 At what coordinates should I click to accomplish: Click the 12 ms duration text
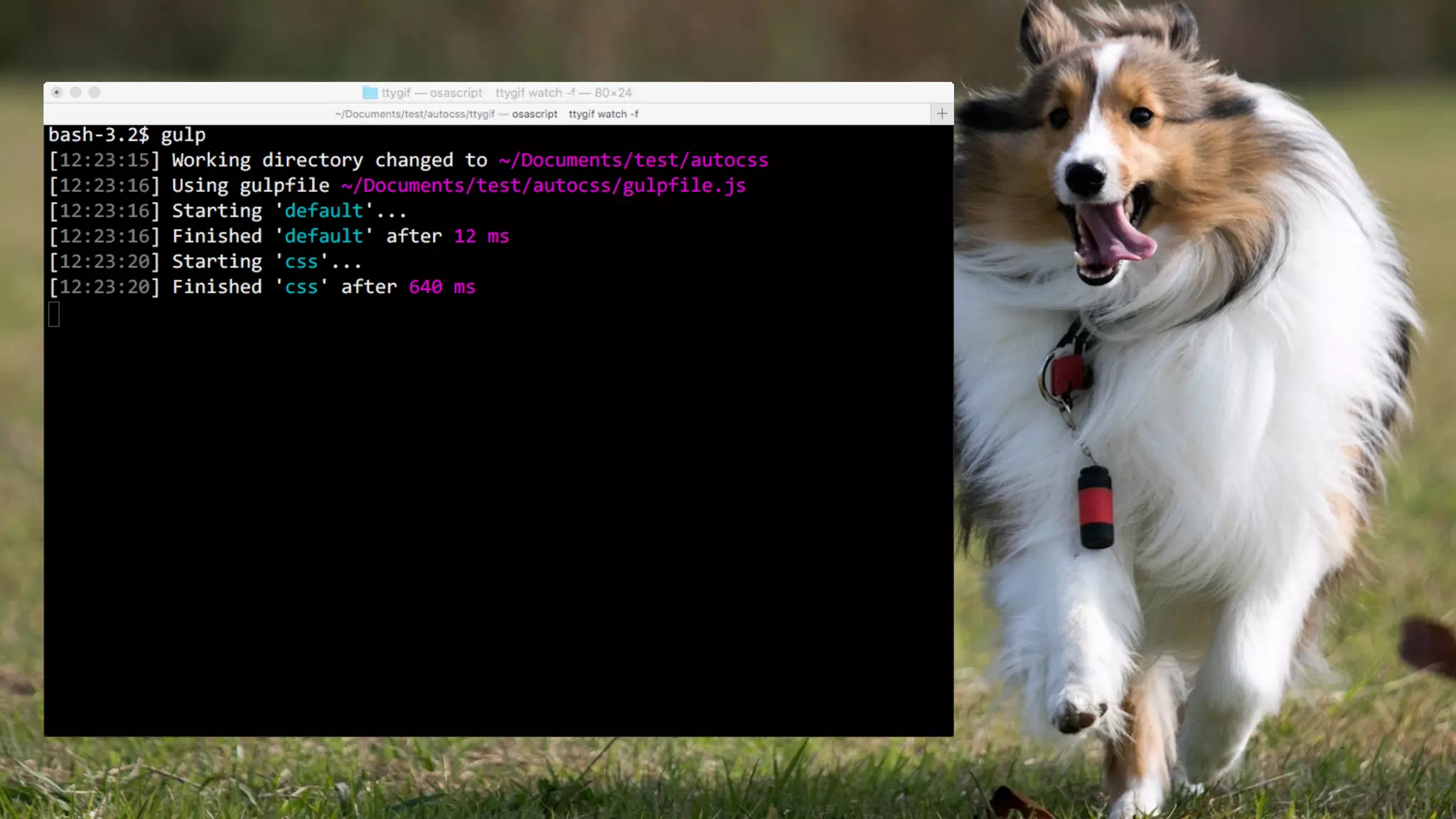481,236
